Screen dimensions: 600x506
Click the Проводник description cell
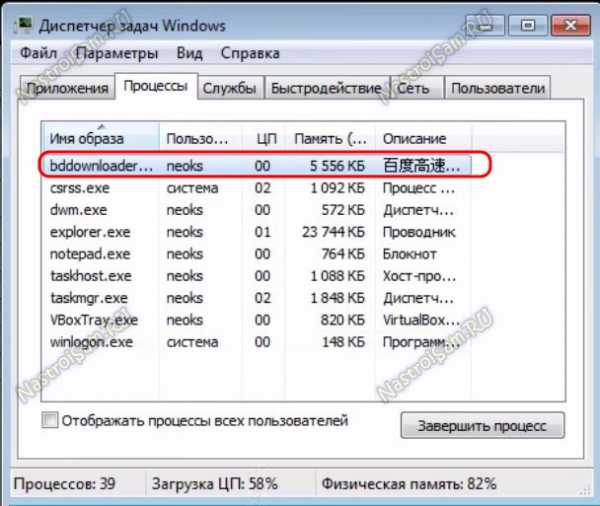click(419, 232)
